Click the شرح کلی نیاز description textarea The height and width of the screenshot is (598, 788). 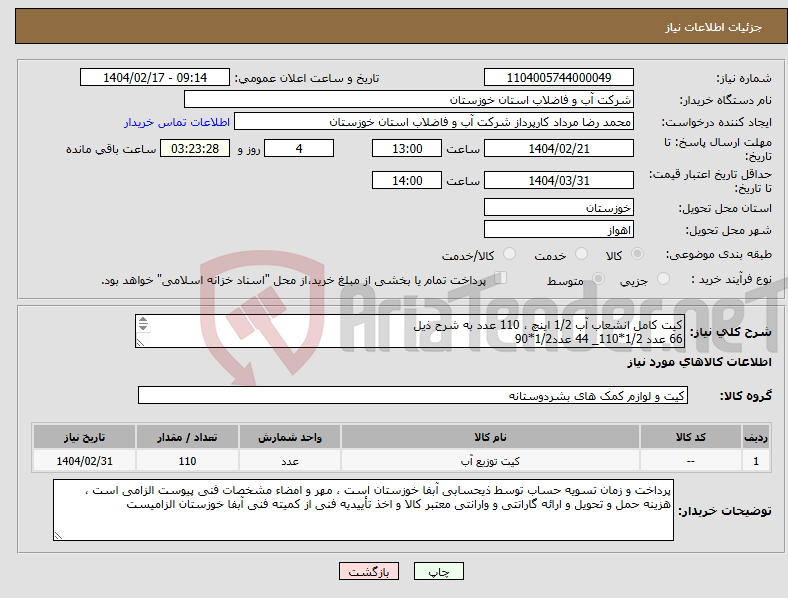[x=410, y=331]
